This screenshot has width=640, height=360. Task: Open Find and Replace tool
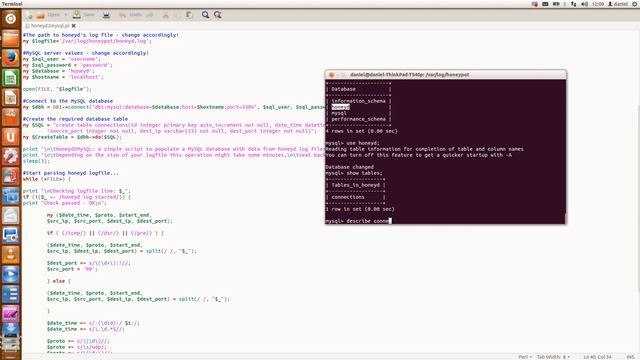pyautogui.click(x=218, y=15)
